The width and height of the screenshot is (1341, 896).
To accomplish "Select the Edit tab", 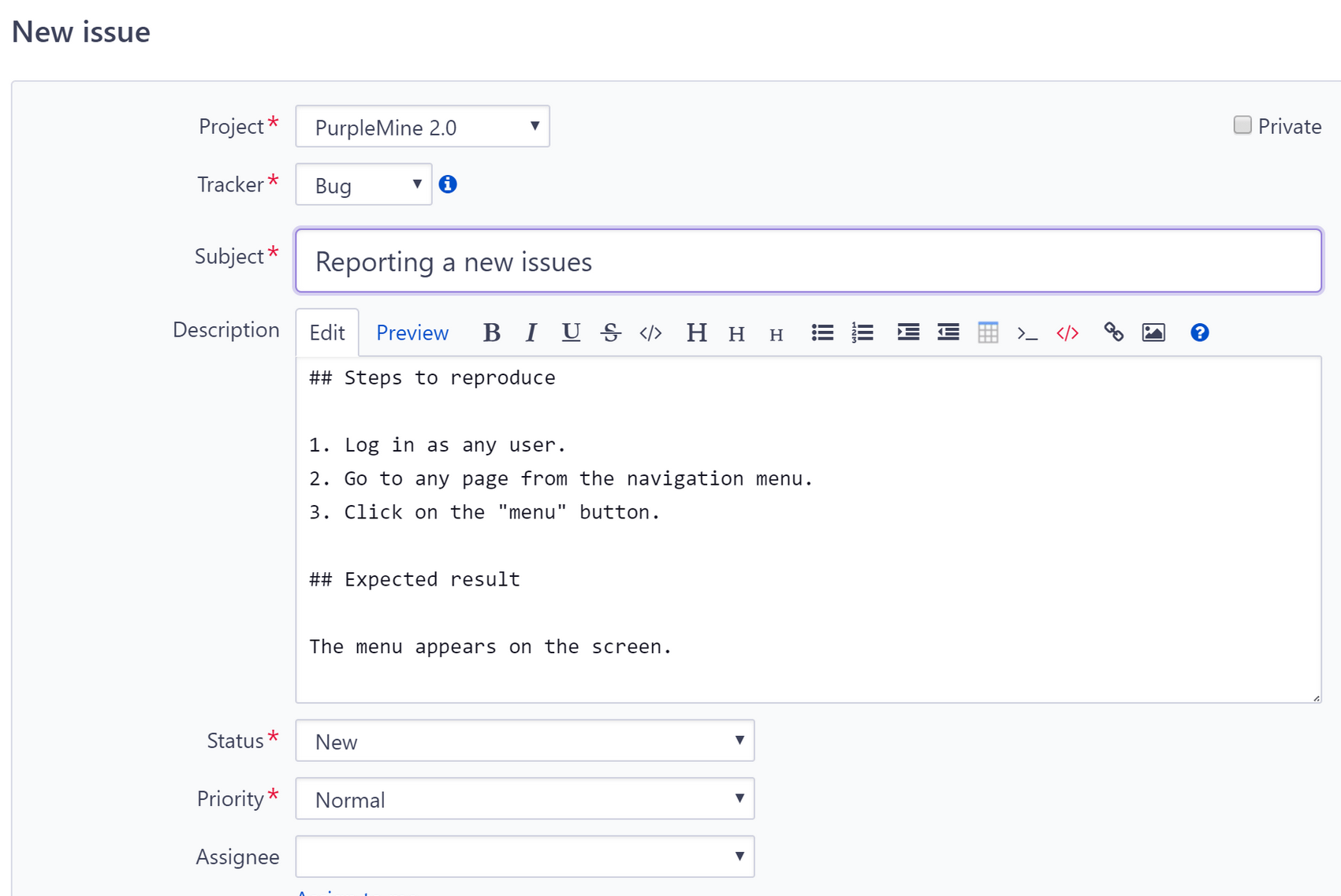I will coord(327,333).
